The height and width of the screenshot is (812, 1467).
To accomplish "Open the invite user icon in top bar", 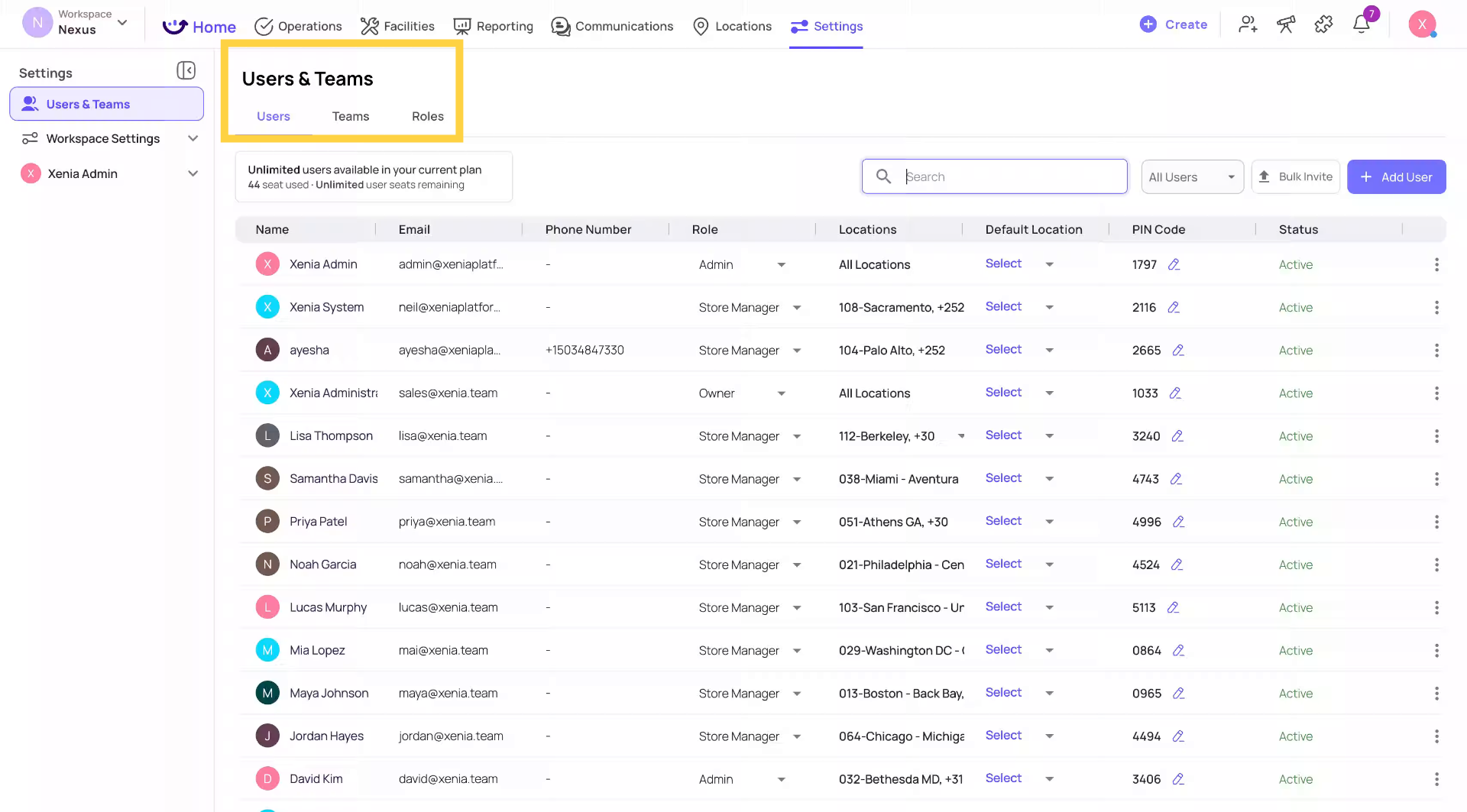I will tap(1248, 24).
